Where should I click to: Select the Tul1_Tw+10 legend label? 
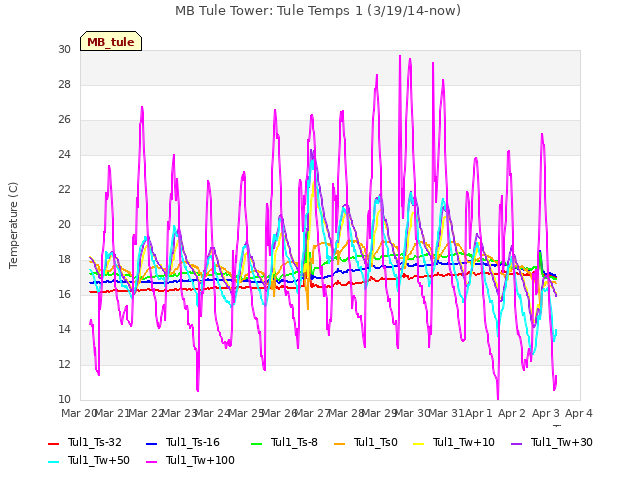pos(464,442)
